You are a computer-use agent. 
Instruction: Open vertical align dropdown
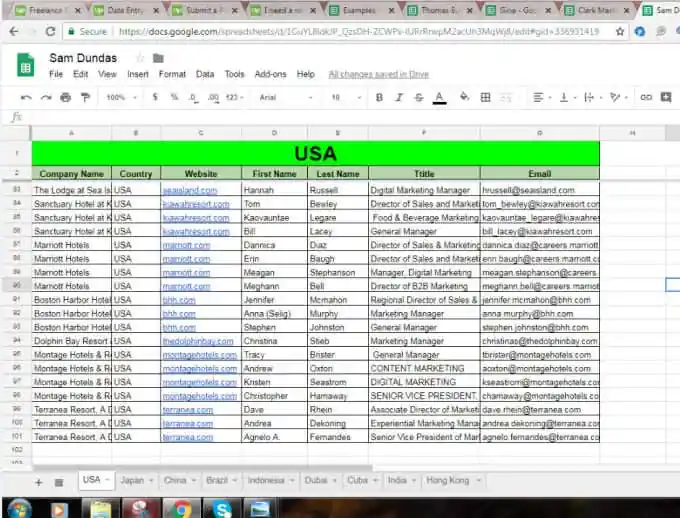click(x=567, y=97)
